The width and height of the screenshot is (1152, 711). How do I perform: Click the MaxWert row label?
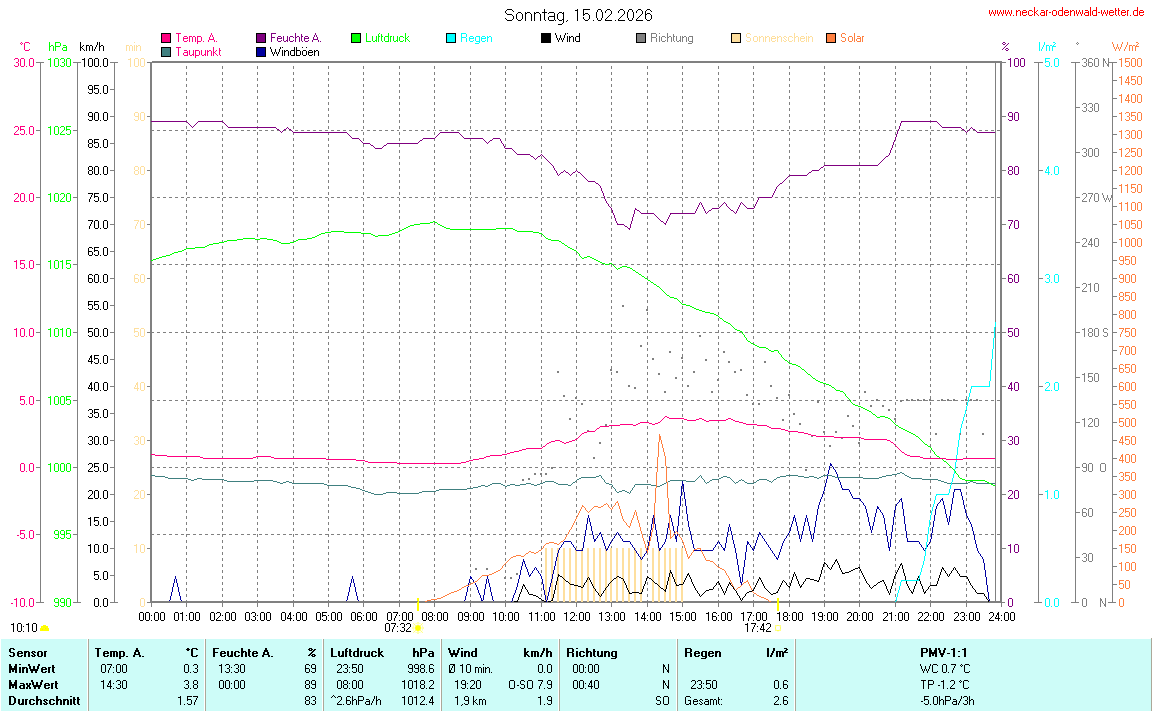coord(31,684)
